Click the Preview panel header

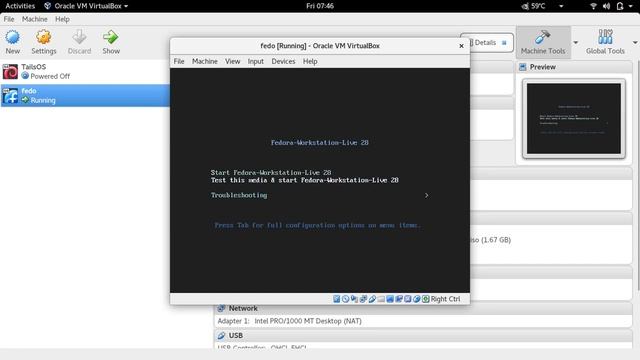click(574, 67)
